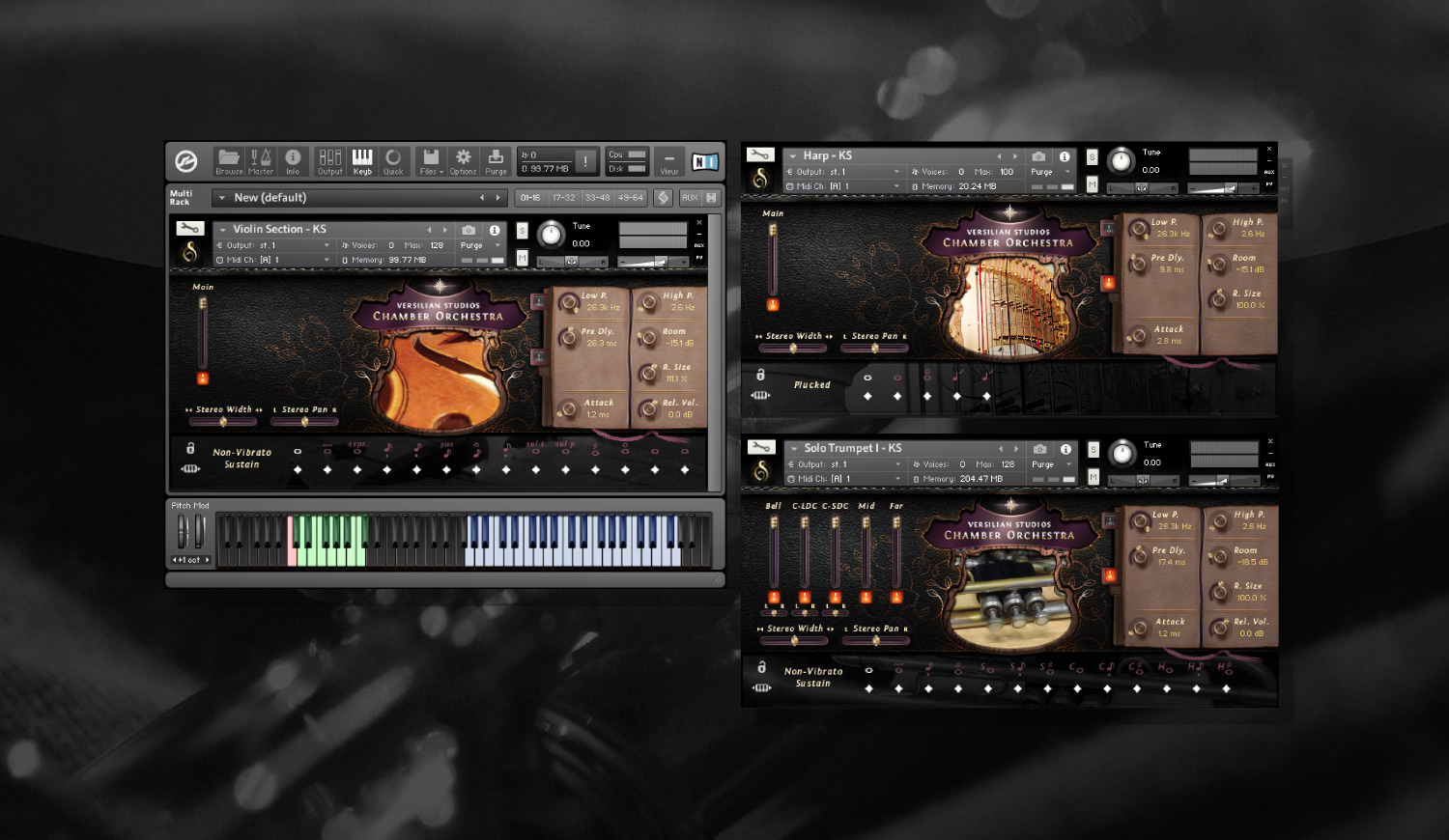Click the exclamation panic button
Image resolution: width=1449 pixels, height=840 pixels.
coord(585,161)
